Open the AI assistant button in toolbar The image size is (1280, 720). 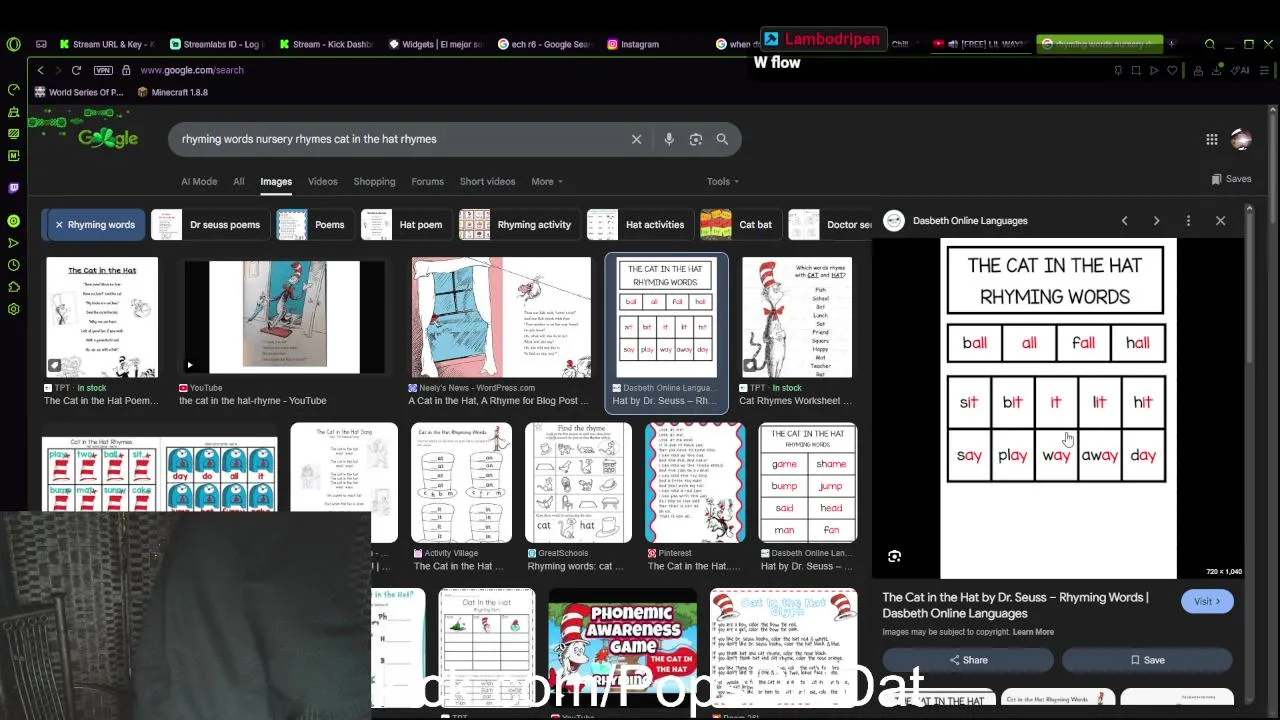click(x=1241, y=70)
